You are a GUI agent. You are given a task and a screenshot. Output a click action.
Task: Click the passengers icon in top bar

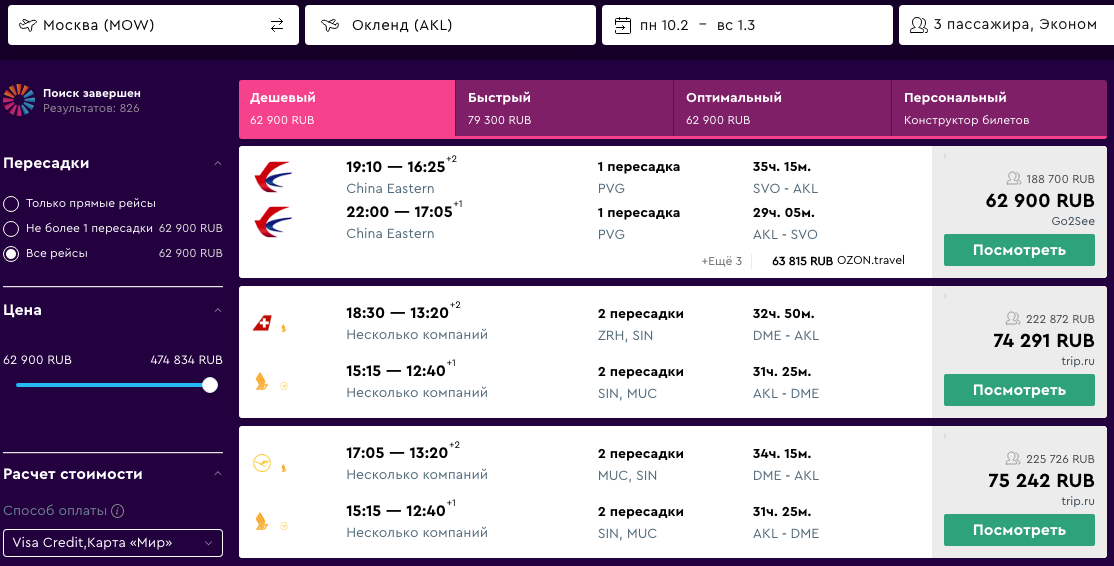click(919, 25)
